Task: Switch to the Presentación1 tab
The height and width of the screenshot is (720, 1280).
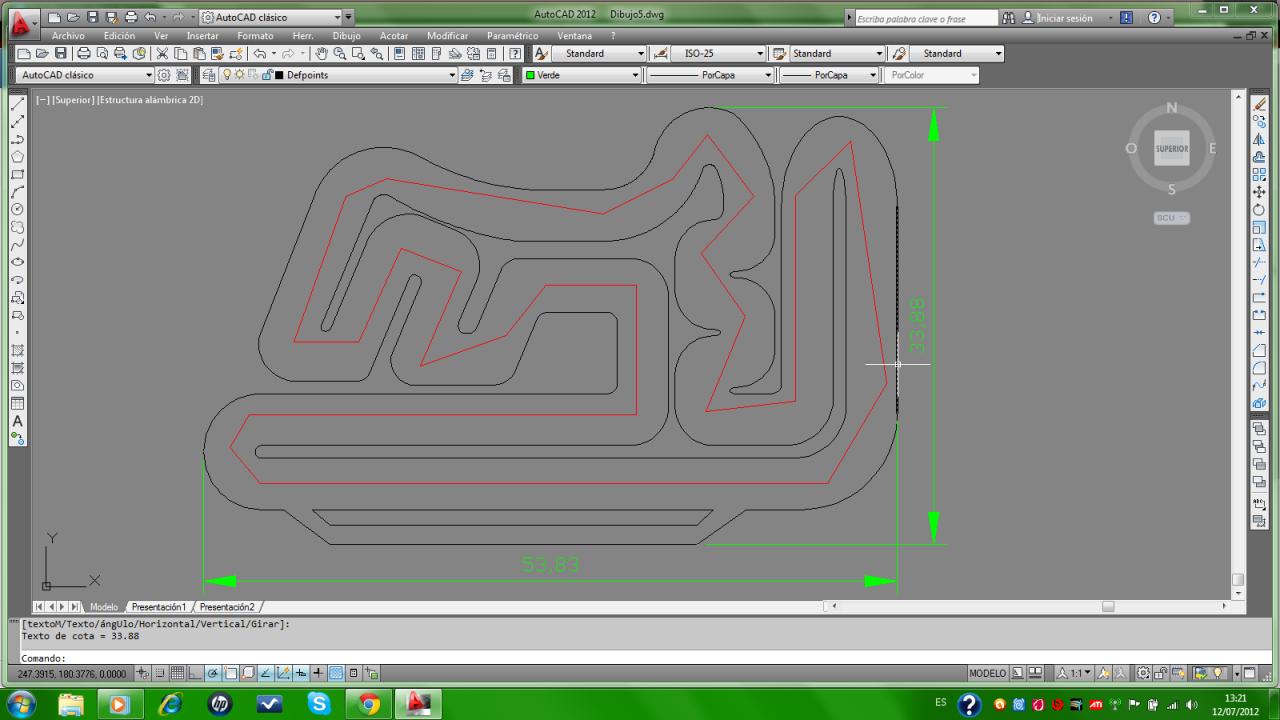Action: (159, 607)
